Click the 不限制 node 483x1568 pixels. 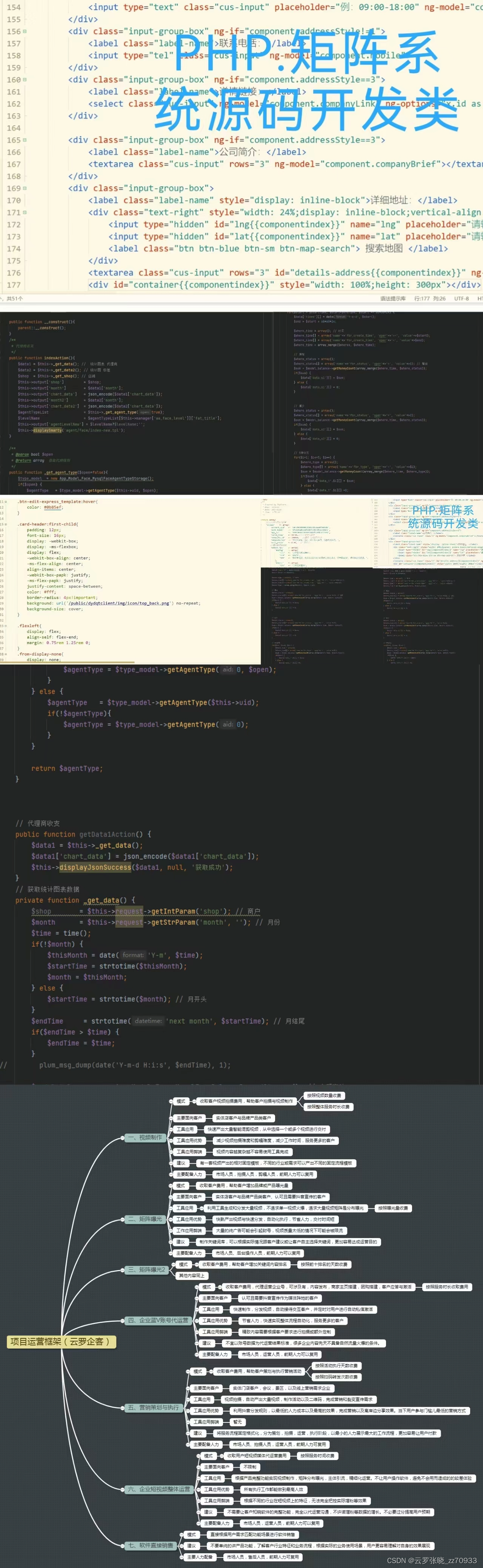250,1467
